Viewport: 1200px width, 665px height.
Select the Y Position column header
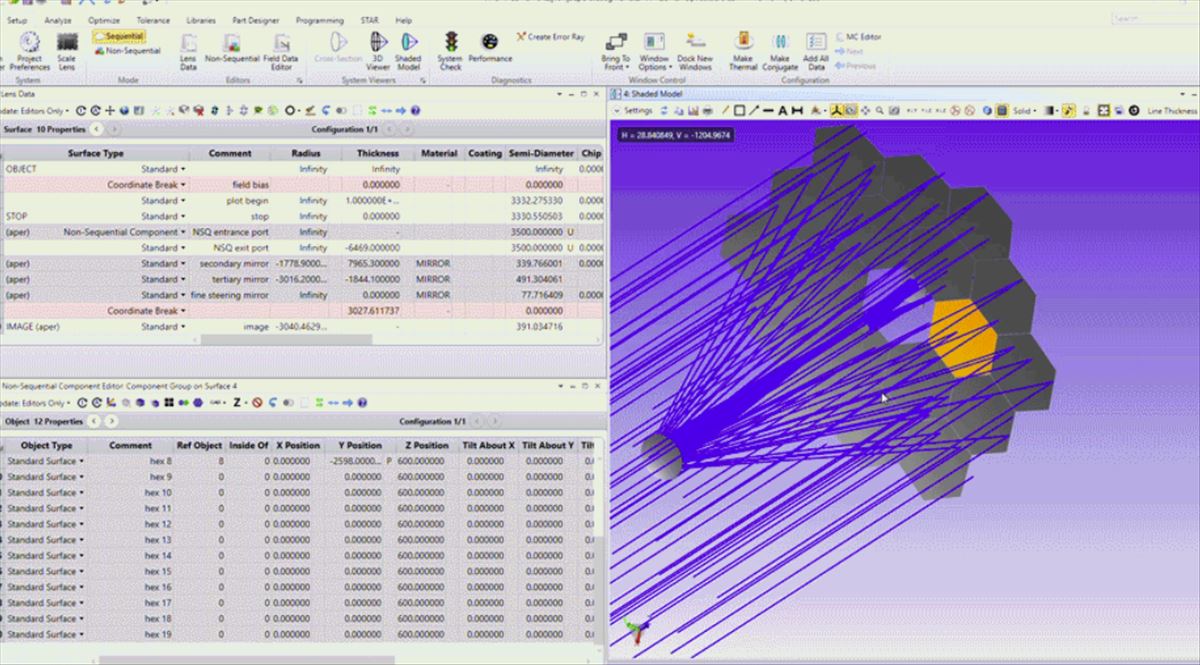click(x=360, y=446)
